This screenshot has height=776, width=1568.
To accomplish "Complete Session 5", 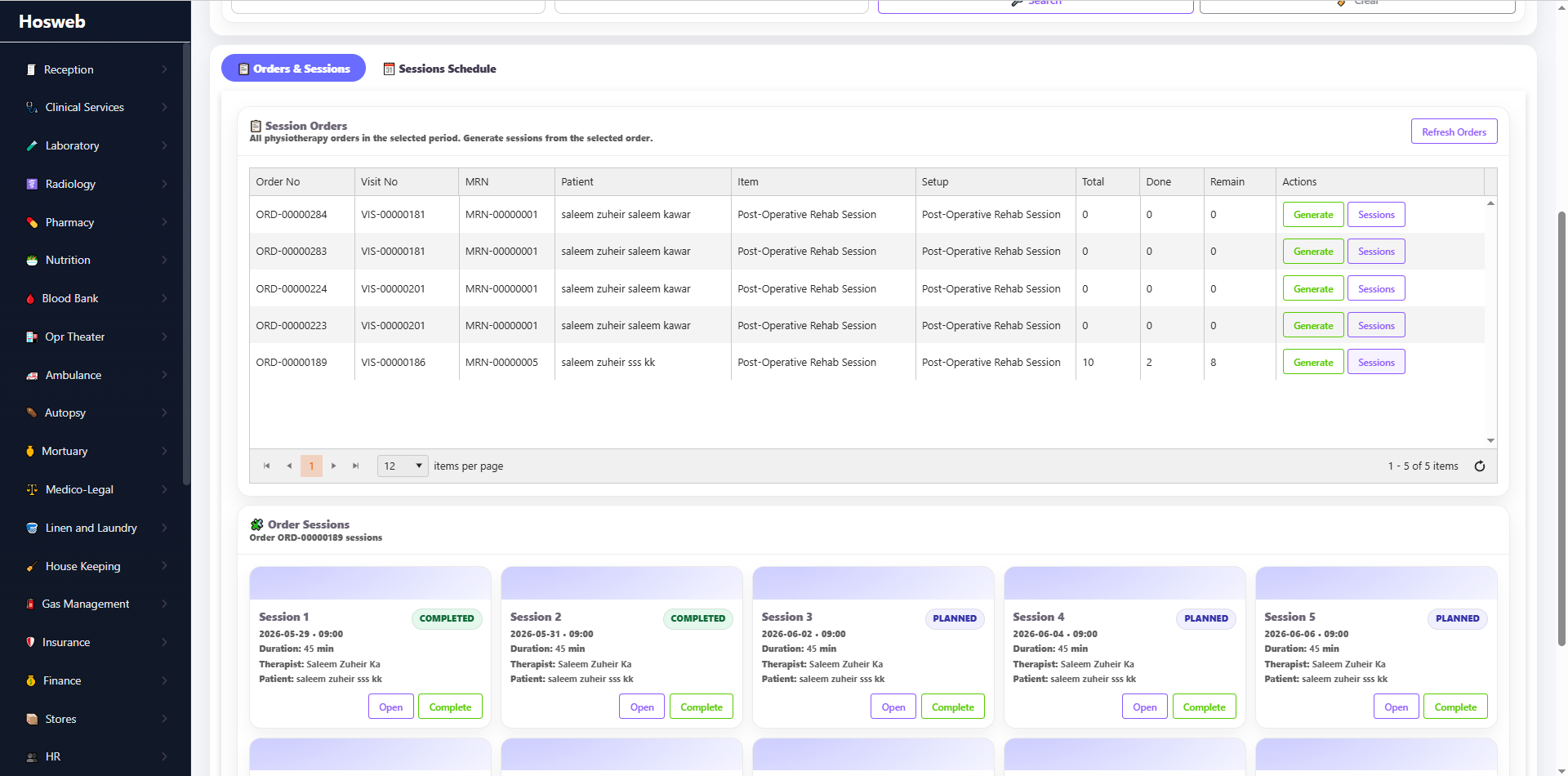I will point(1454,707).
